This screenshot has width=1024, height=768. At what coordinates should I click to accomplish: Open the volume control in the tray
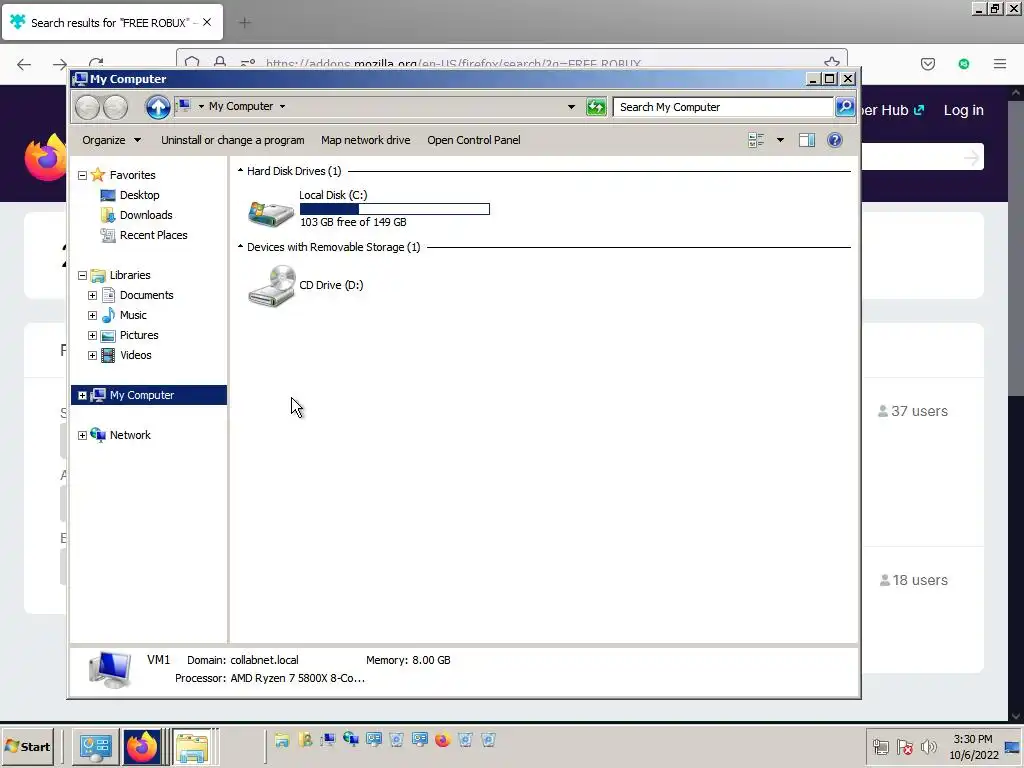(929, 746)
